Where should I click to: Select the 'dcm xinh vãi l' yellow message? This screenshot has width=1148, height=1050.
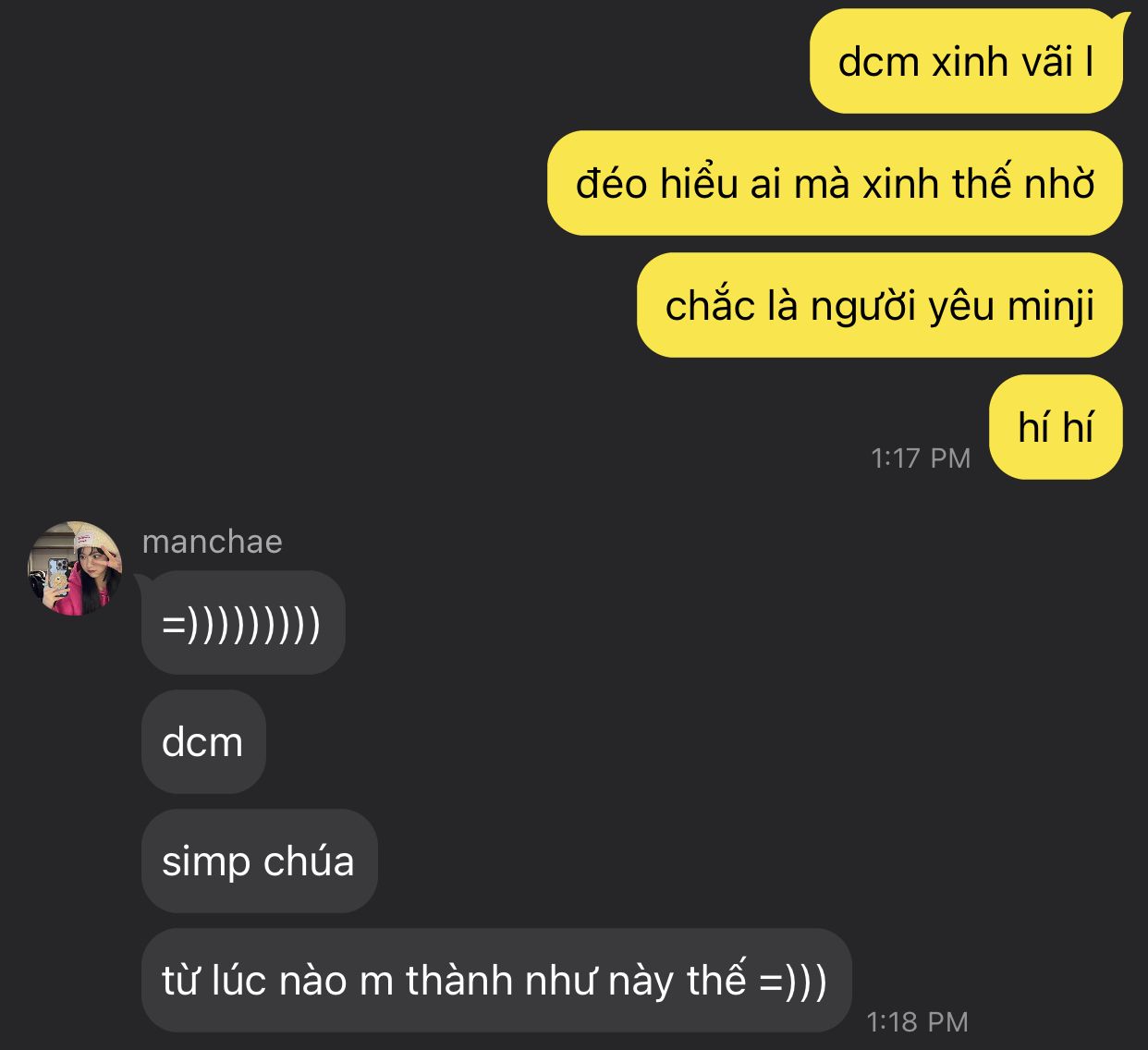pos(966,62)
